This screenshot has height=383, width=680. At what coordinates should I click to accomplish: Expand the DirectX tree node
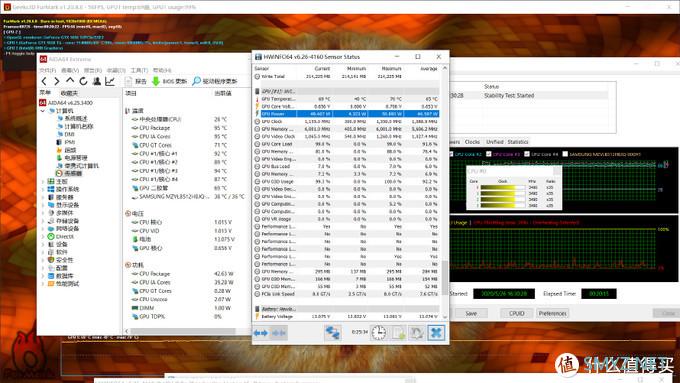pyautogui.click(x=43, y=237)
